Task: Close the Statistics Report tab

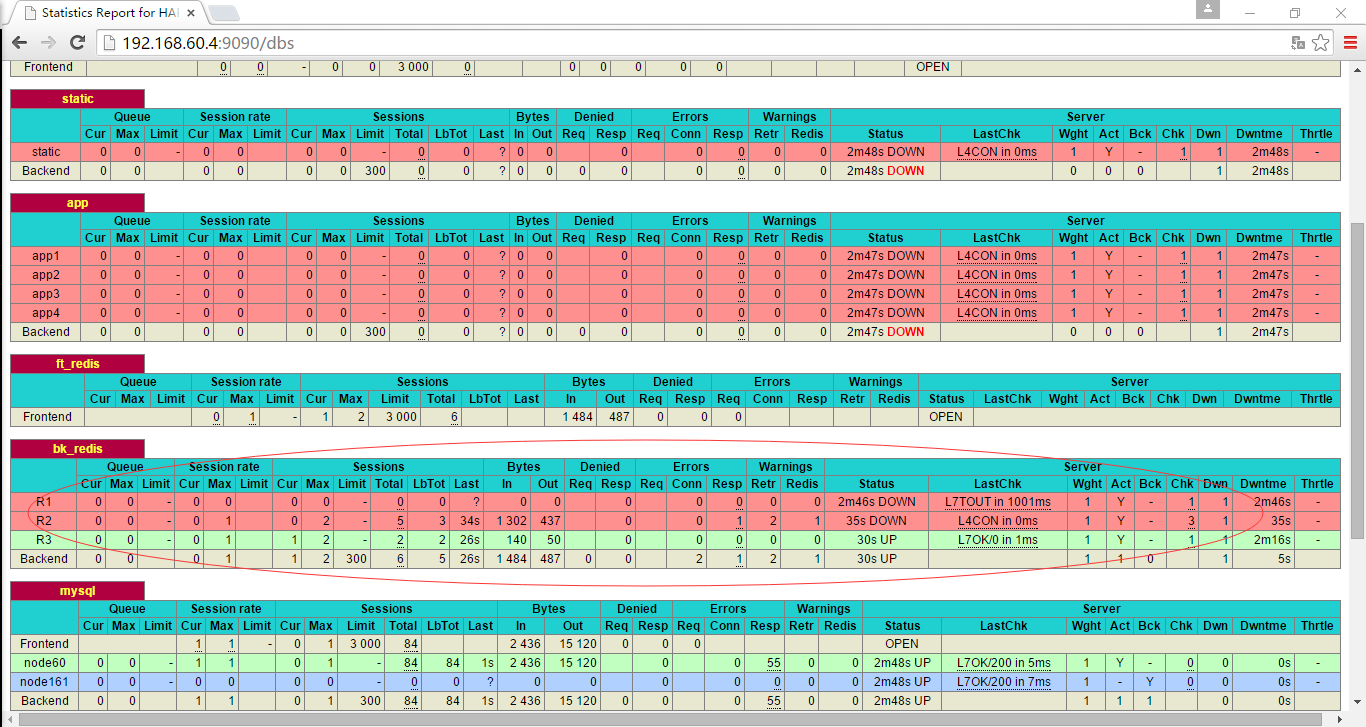Action: (192, 13)
